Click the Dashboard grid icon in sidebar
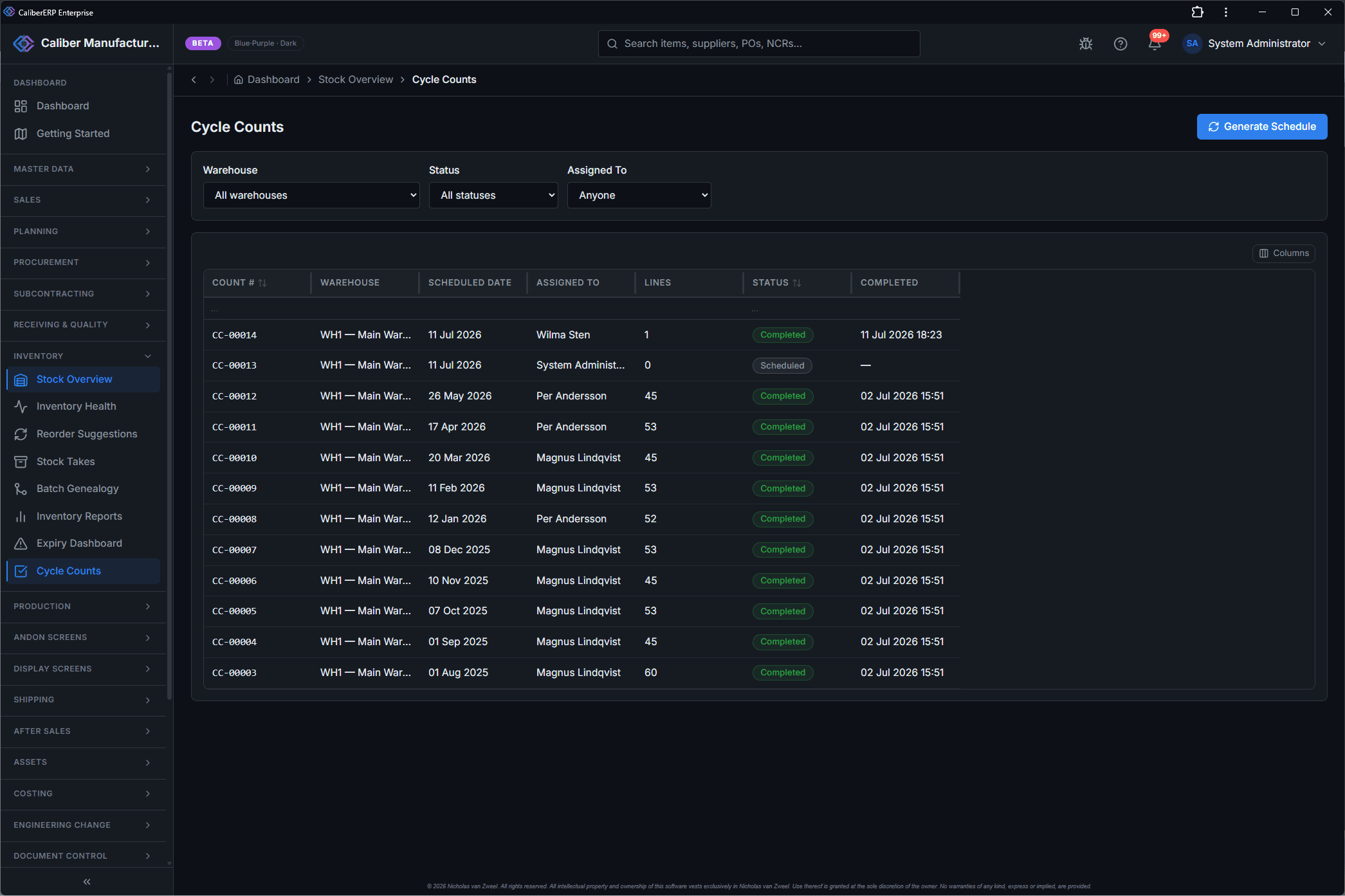This screenshot has width=1345, height=896. pyautogui.click(x=21, y=106)
